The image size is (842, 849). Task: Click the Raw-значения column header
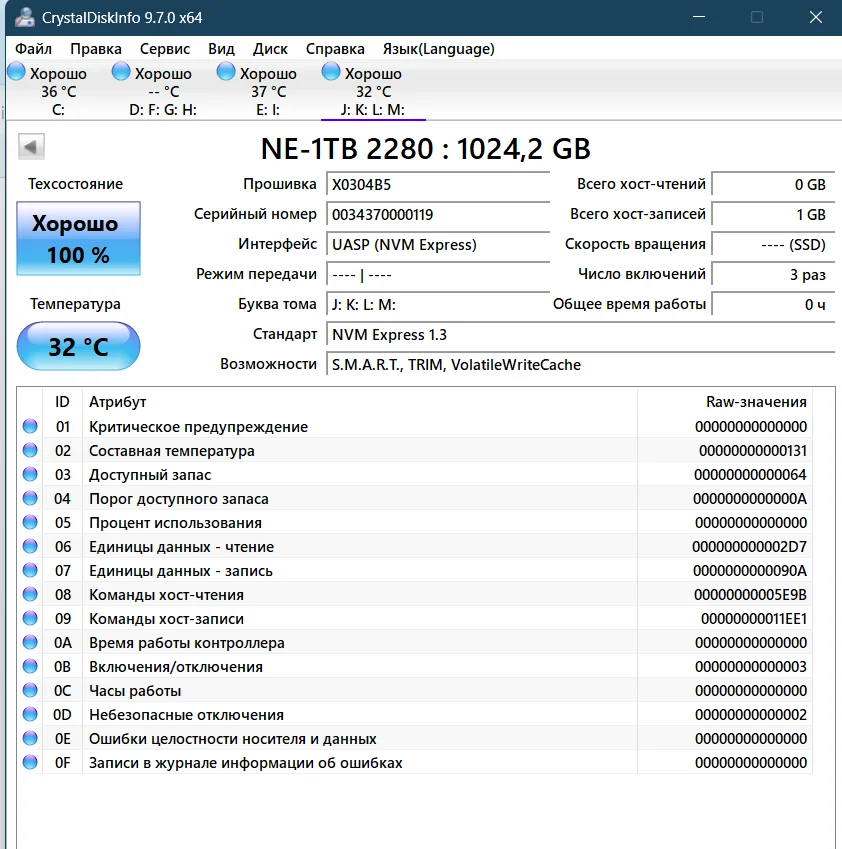pyautogui.click(x=755, y=402)
